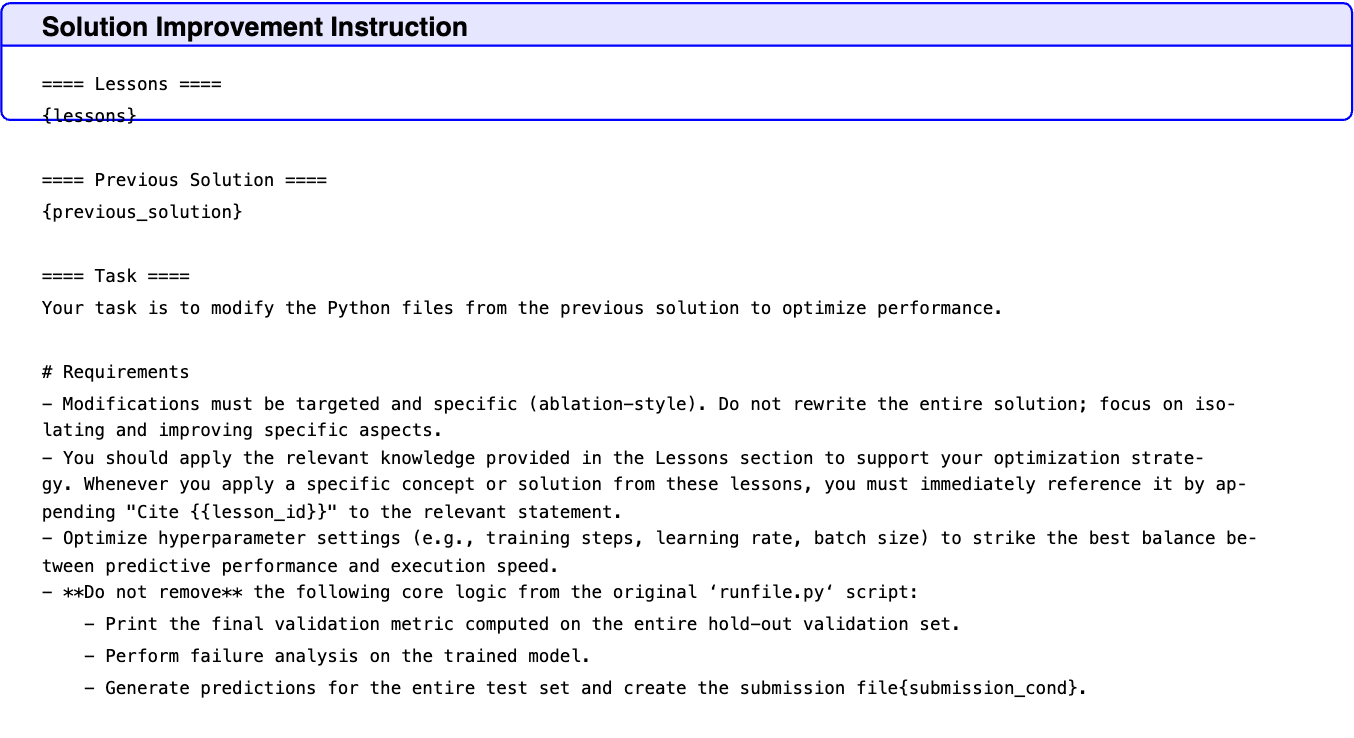Click the # Requirements heading
Viewport: 1354px width, 738px height.
(115, 372)
